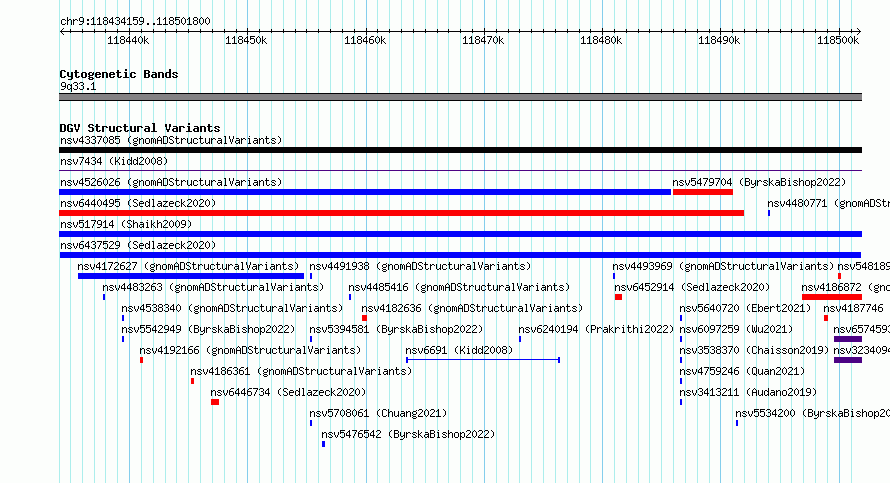
Task: Click the right arrow of the ruler
Action: coord(859,32)
